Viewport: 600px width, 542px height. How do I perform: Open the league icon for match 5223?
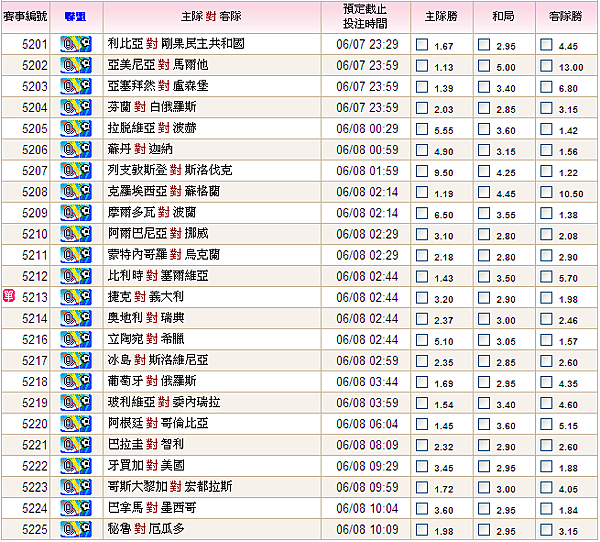(76, 487)
